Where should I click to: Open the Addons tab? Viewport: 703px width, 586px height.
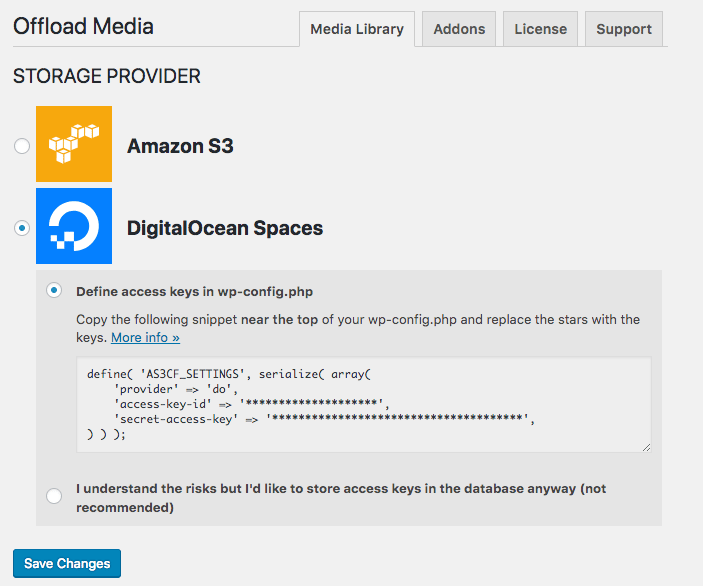coord(459,29)
